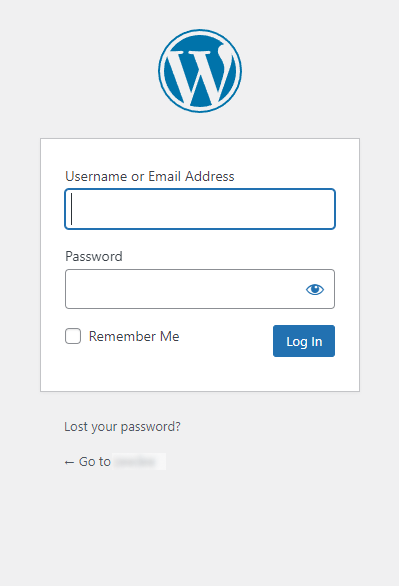Enable Remember Me before logging in
Image resolution: width=399 pixels, height=586 pixels.
coord(73,336)
